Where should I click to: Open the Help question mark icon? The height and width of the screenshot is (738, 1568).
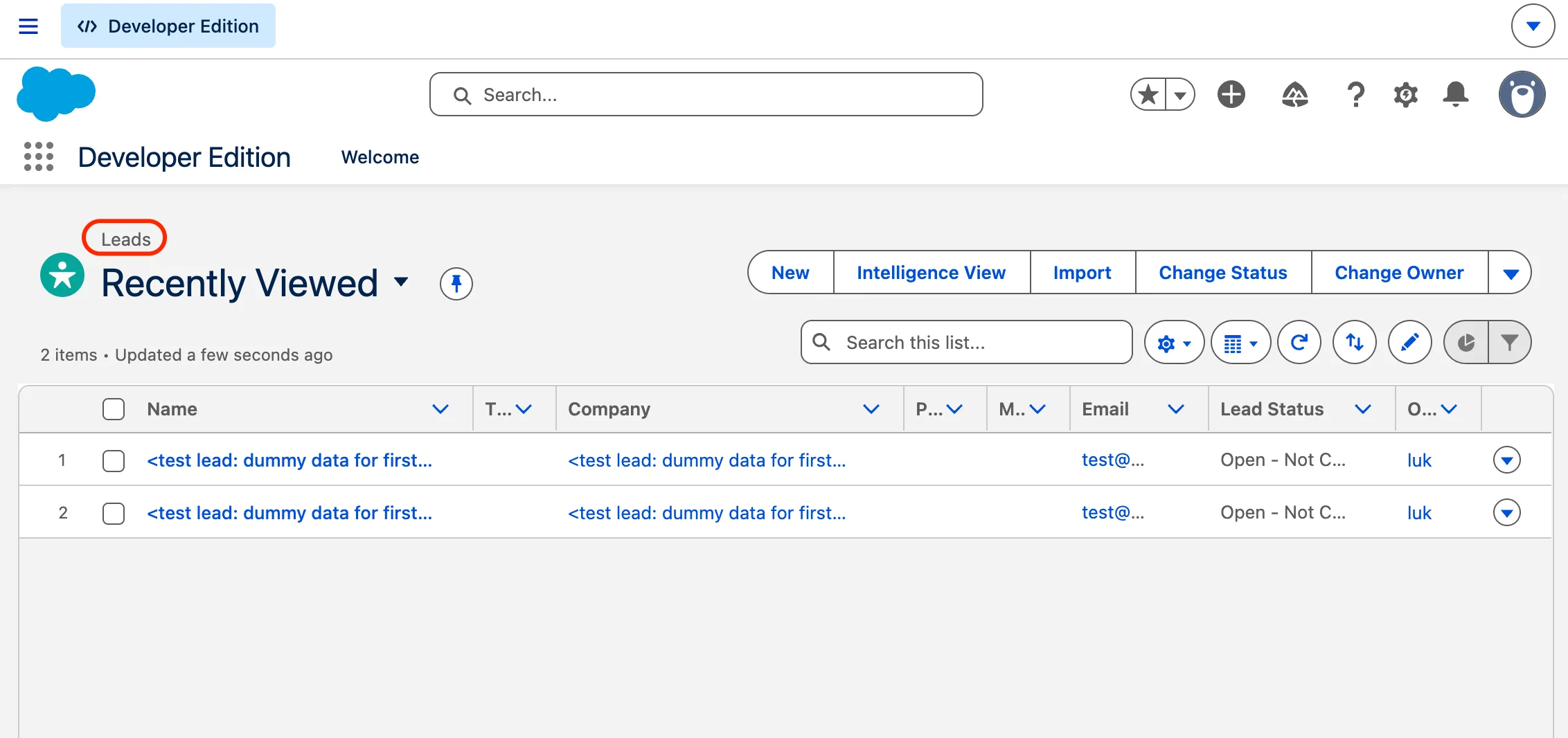click(x=1355, y=94)
